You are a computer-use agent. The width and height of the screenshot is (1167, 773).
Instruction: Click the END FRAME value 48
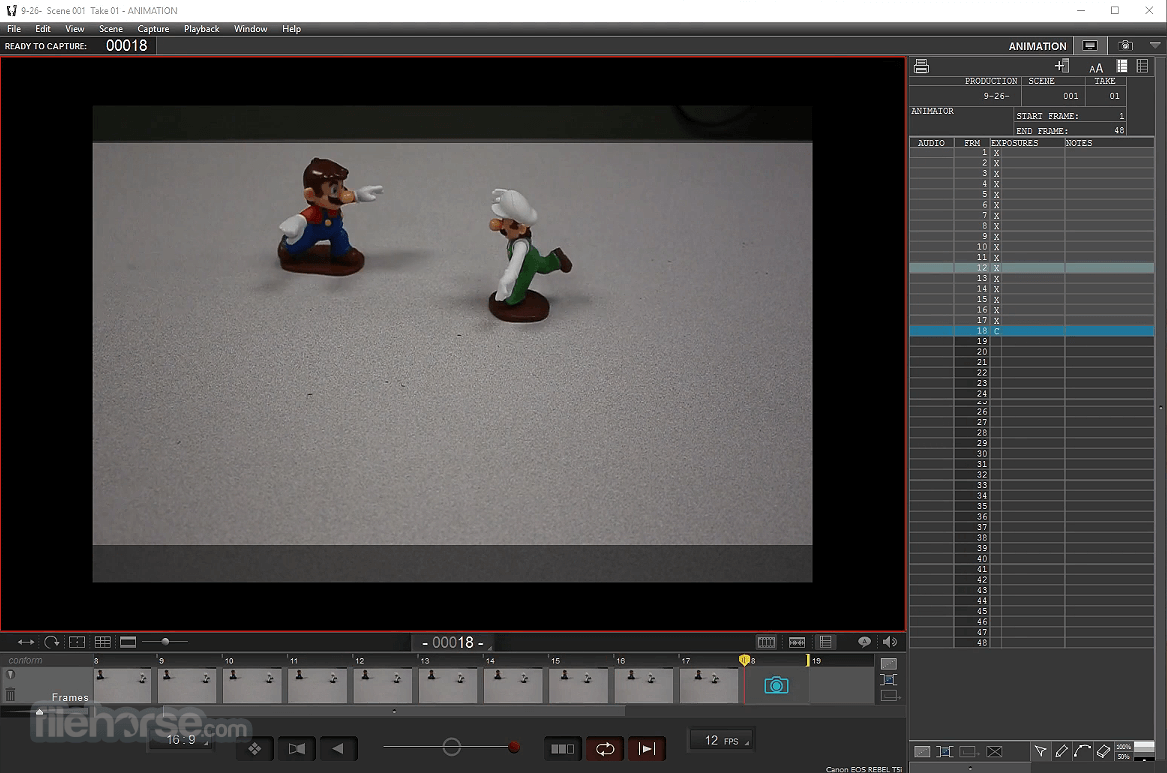(x=1119, y=130)
